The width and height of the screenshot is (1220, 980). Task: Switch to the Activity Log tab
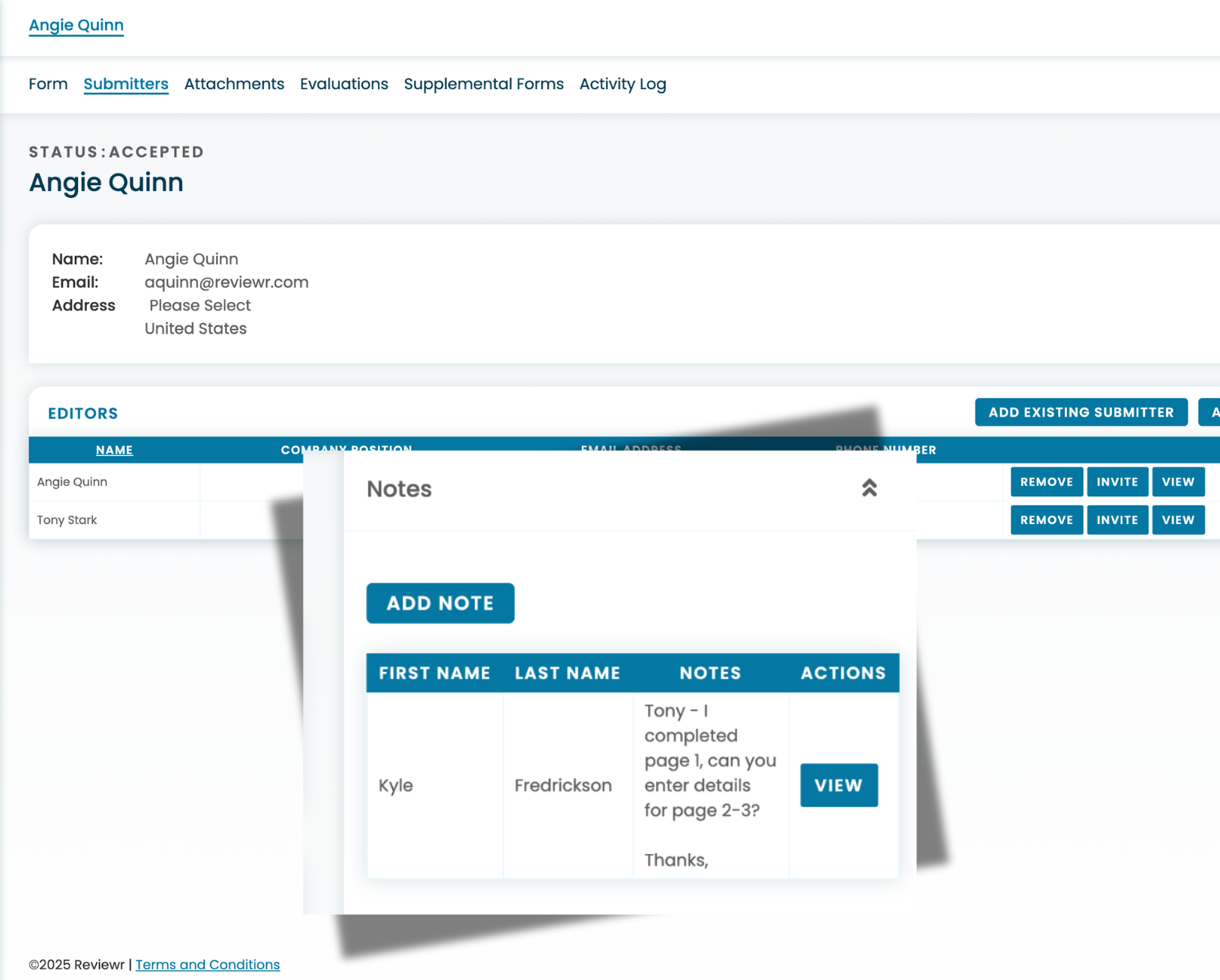pyautogui.click(x=622, y=84)
